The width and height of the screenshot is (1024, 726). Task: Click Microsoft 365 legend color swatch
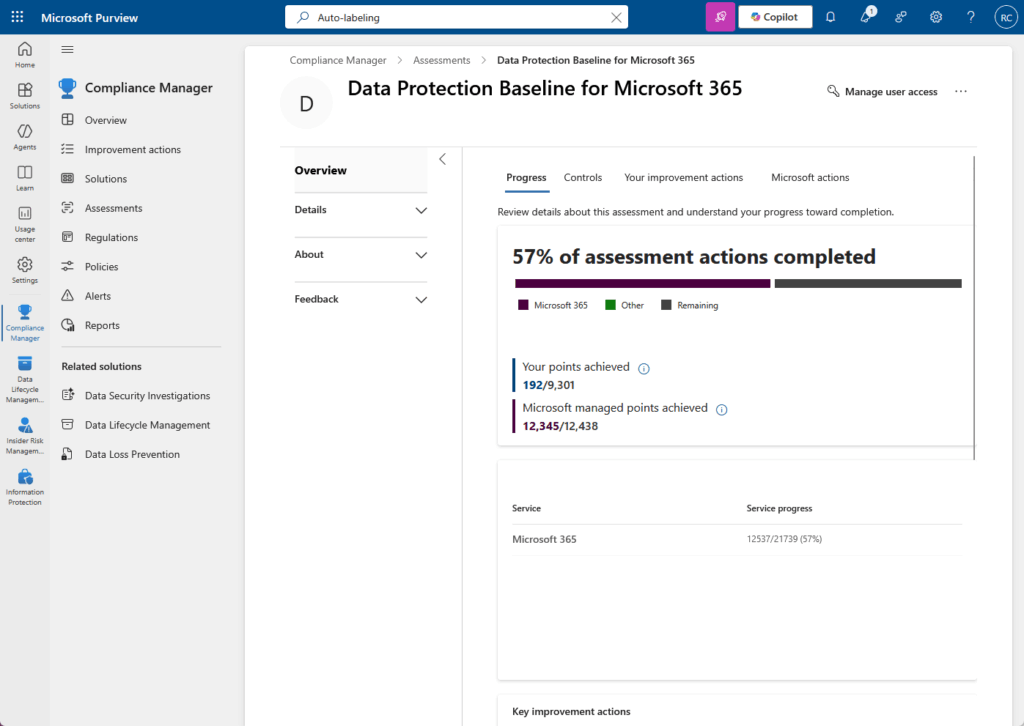pyautogui.click(x=523, y=305)
